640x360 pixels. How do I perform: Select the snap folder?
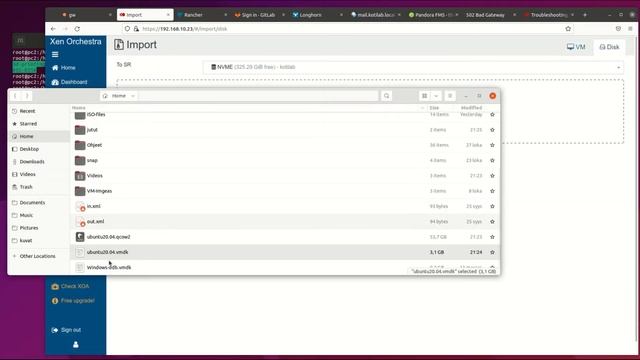tap(284, 160)
